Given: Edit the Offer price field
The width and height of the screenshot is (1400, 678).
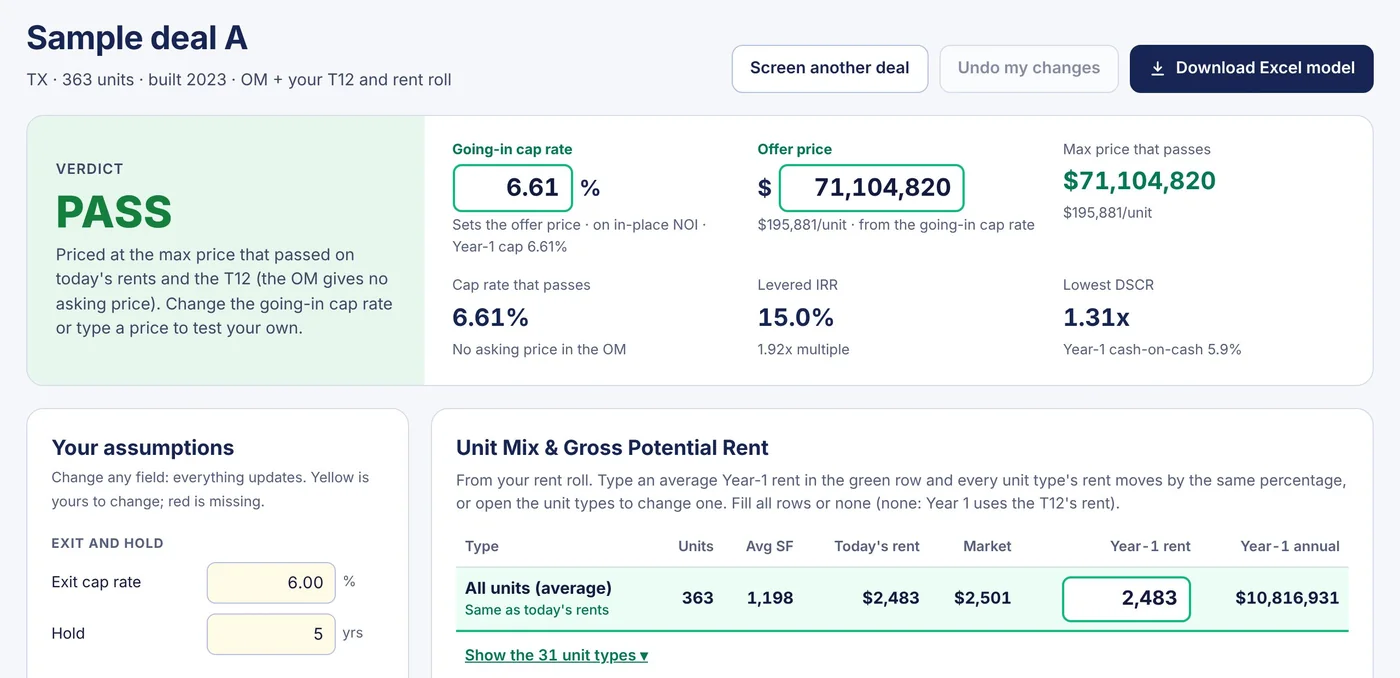Looking at the screenshot, I should 871,188.
